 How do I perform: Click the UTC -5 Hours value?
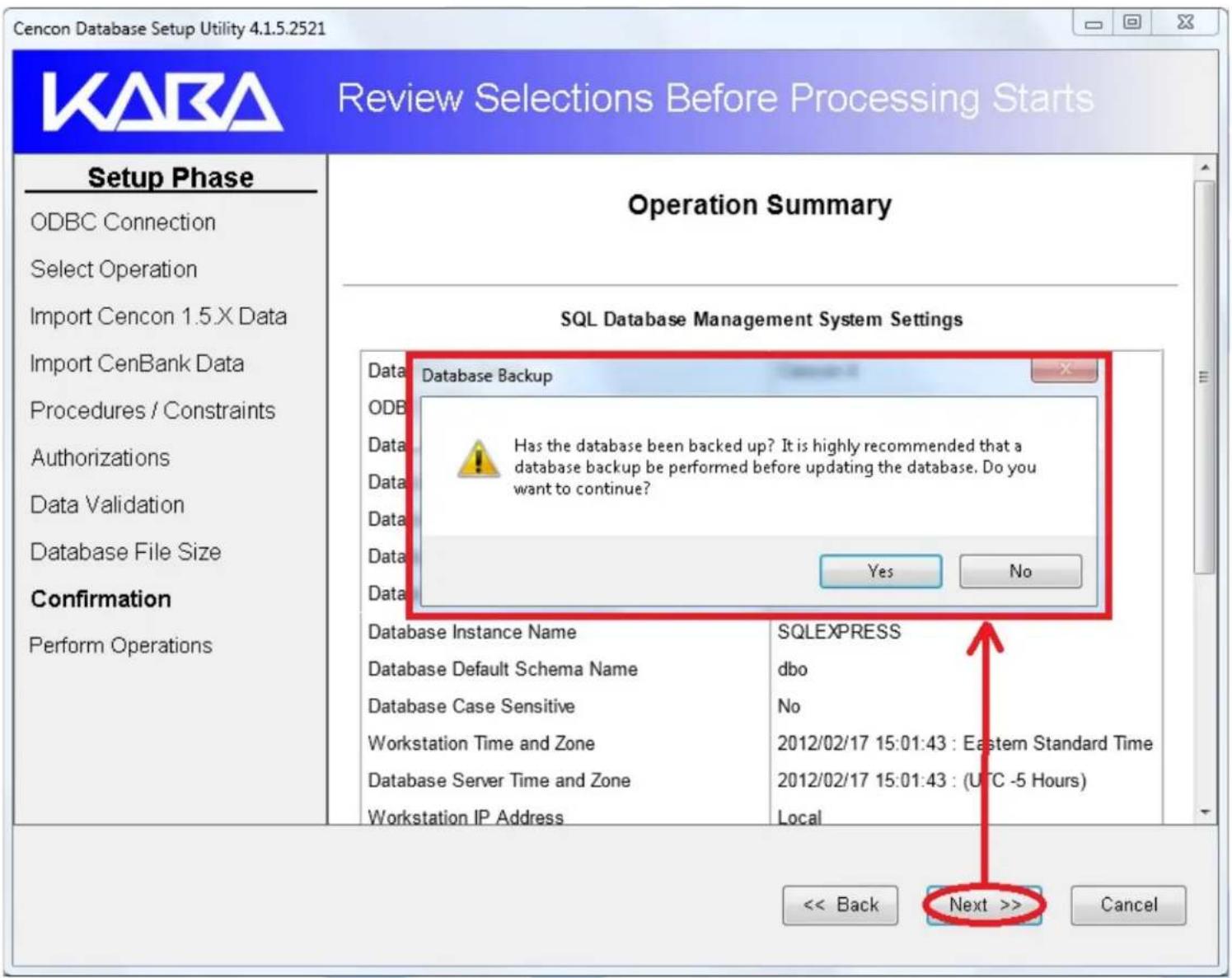(1024, 780)
